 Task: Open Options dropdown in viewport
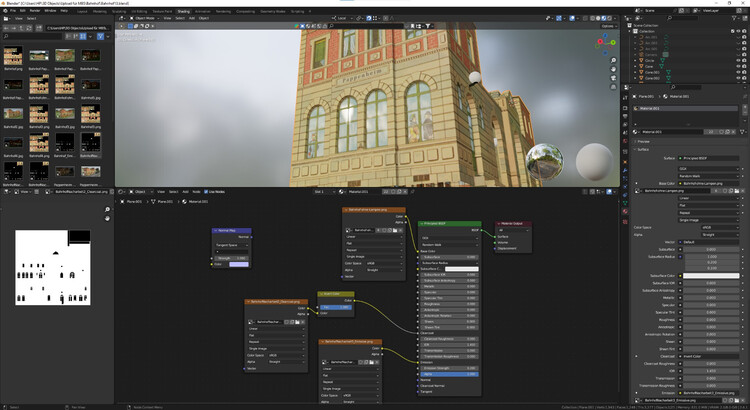[608, 26]
